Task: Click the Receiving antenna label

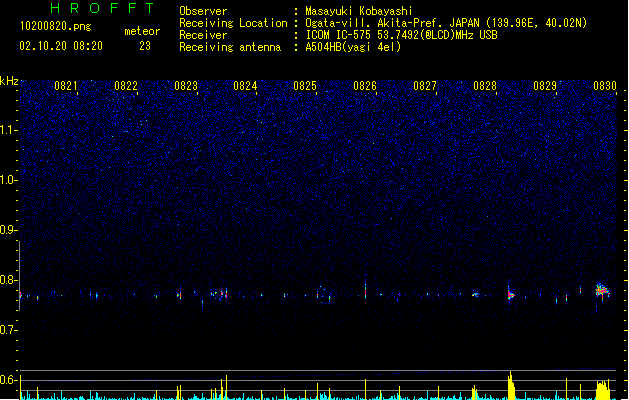Action: (230, 47)
